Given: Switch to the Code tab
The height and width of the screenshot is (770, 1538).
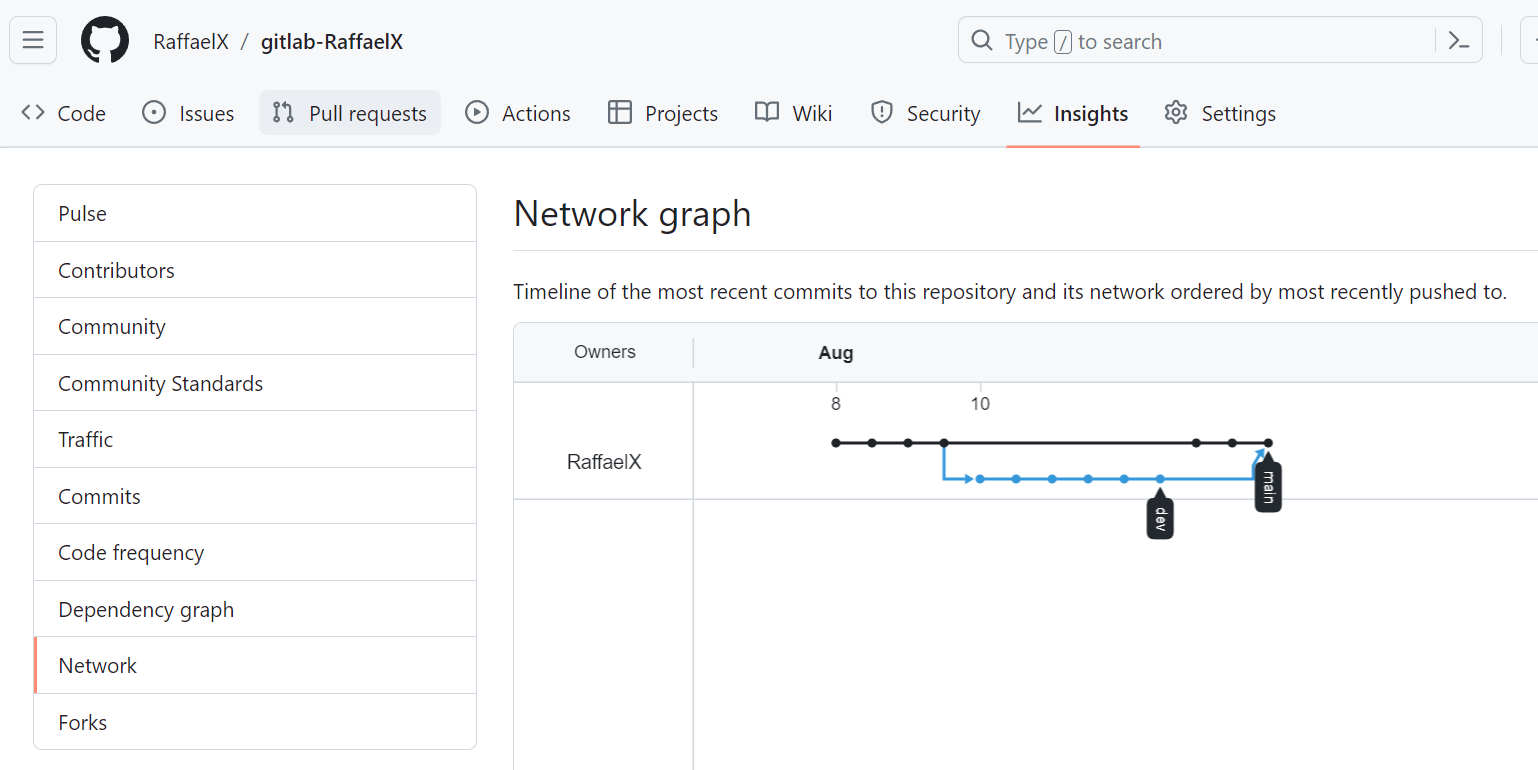Looking at the screenshot, I should pyautogui.click(x=64, y=113).
